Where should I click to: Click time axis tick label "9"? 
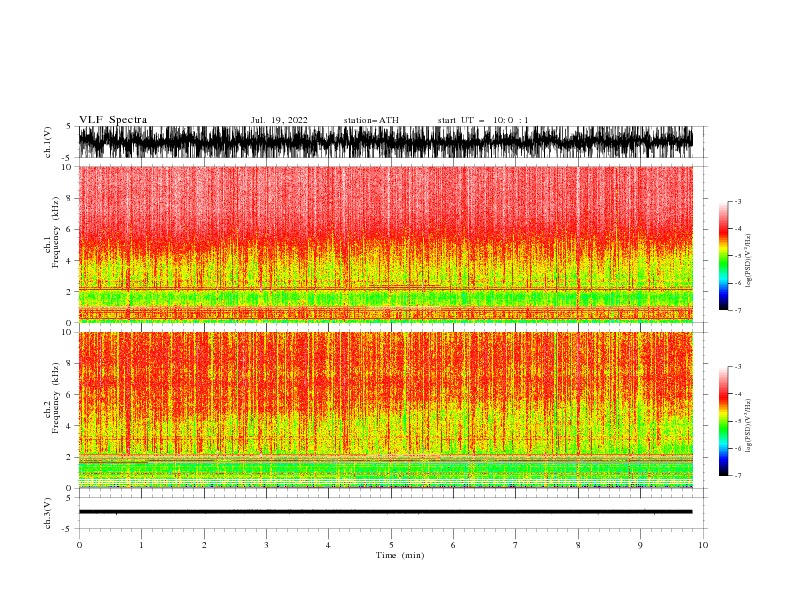pos(640,545)
